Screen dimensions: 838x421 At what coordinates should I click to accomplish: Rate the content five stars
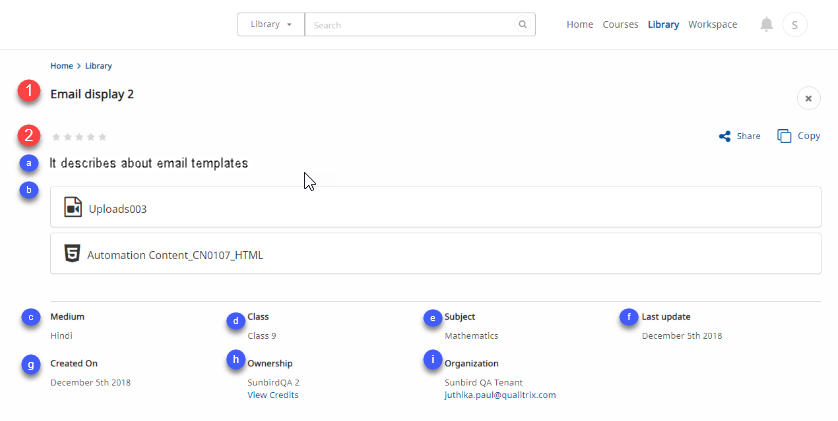102,137
